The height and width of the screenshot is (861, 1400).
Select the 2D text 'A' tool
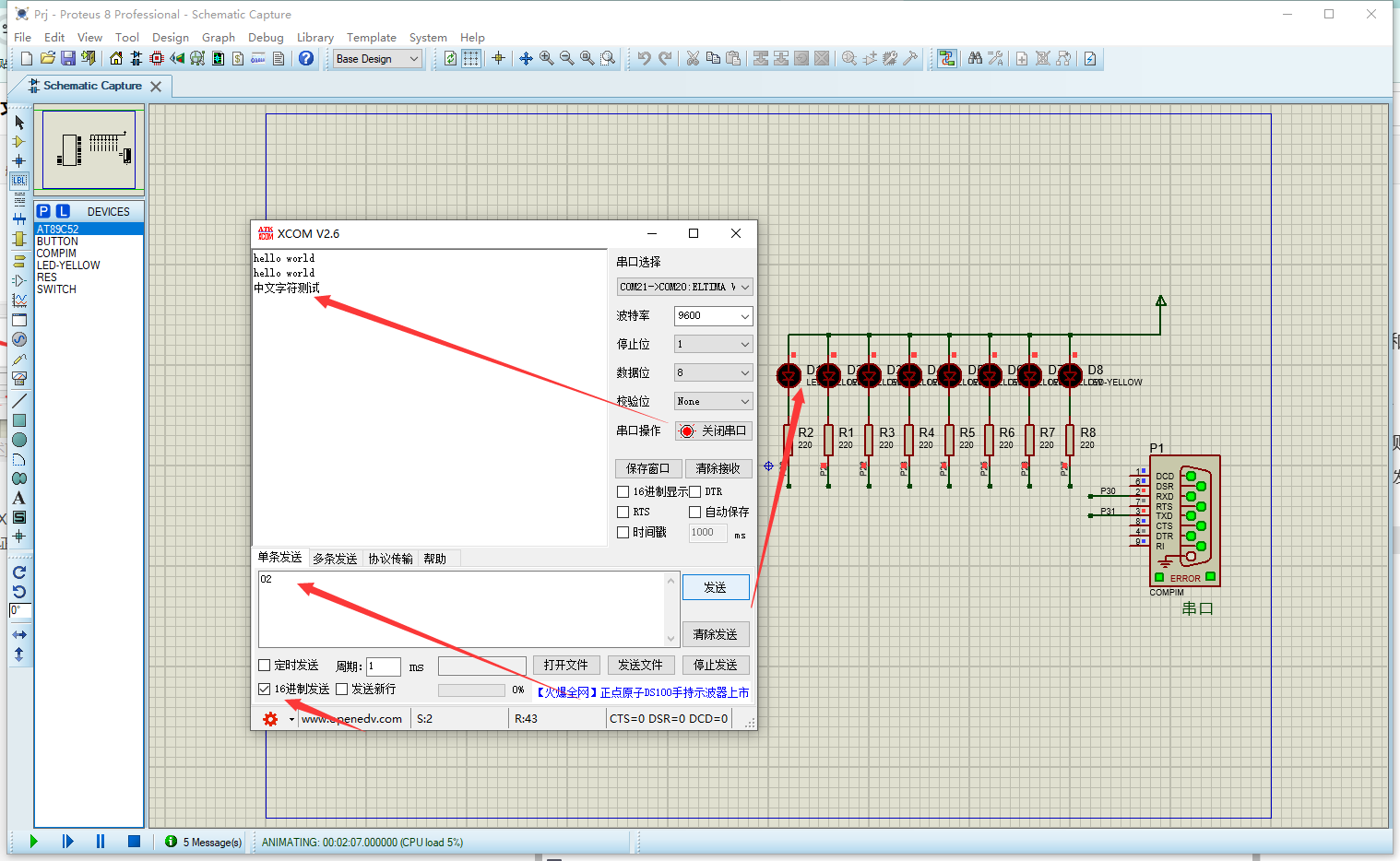tap(18, 498)
